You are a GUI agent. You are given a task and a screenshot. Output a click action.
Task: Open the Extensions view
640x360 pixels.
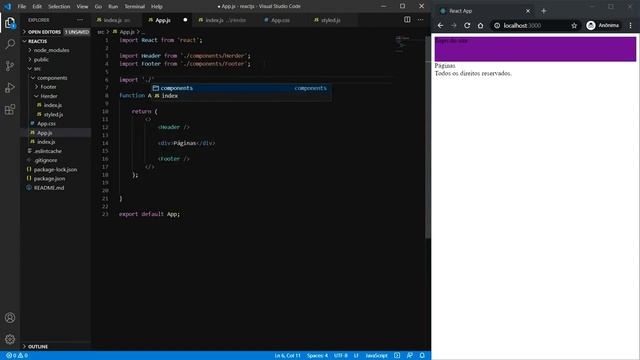click(10, 109)
